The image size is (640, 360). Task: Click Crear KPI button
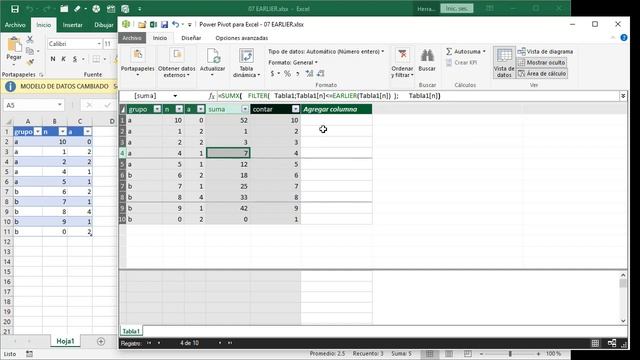(x=461, y=62)
